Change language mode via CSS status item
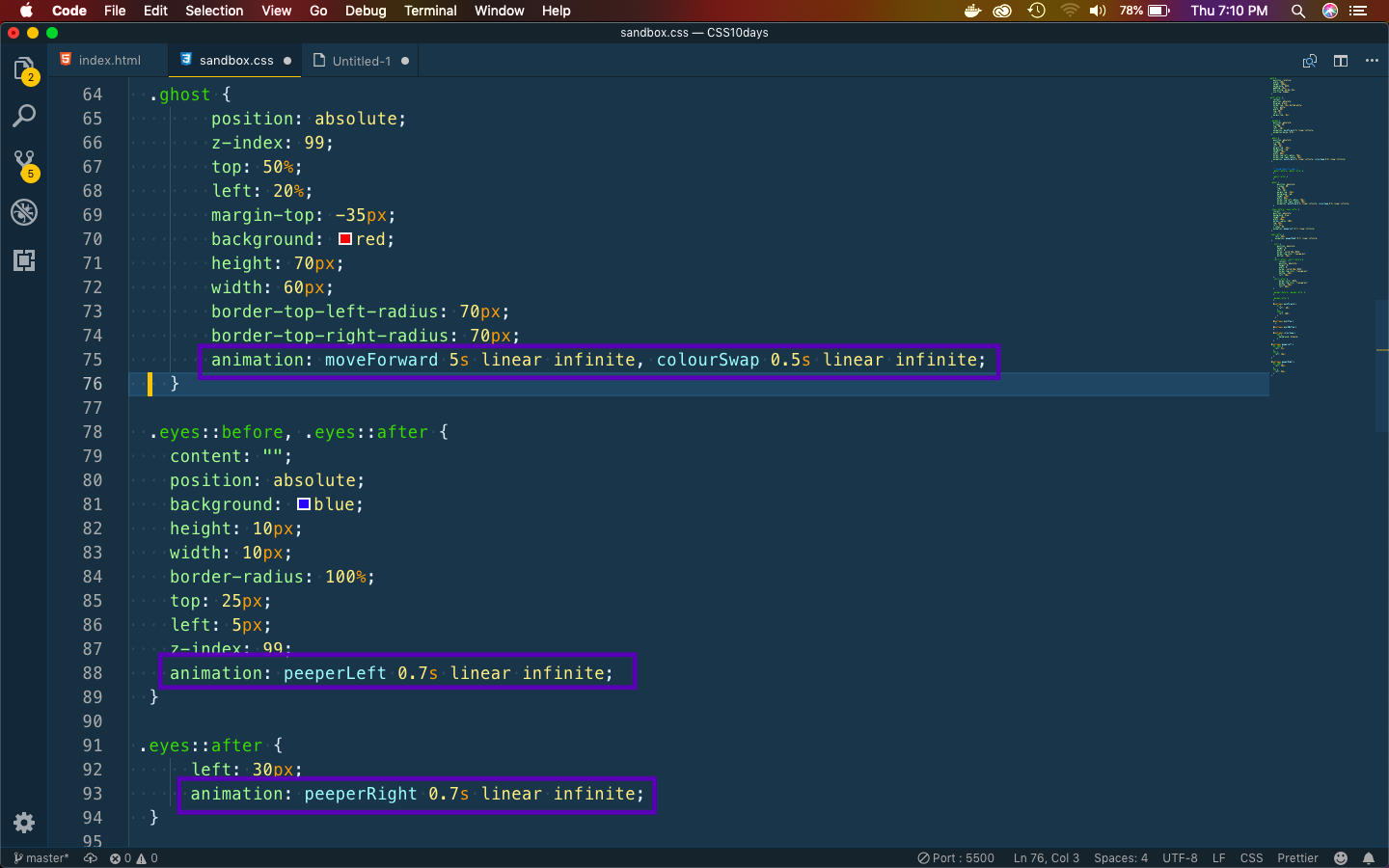This screenshot has width=1389, height=868. (1252, 858)
